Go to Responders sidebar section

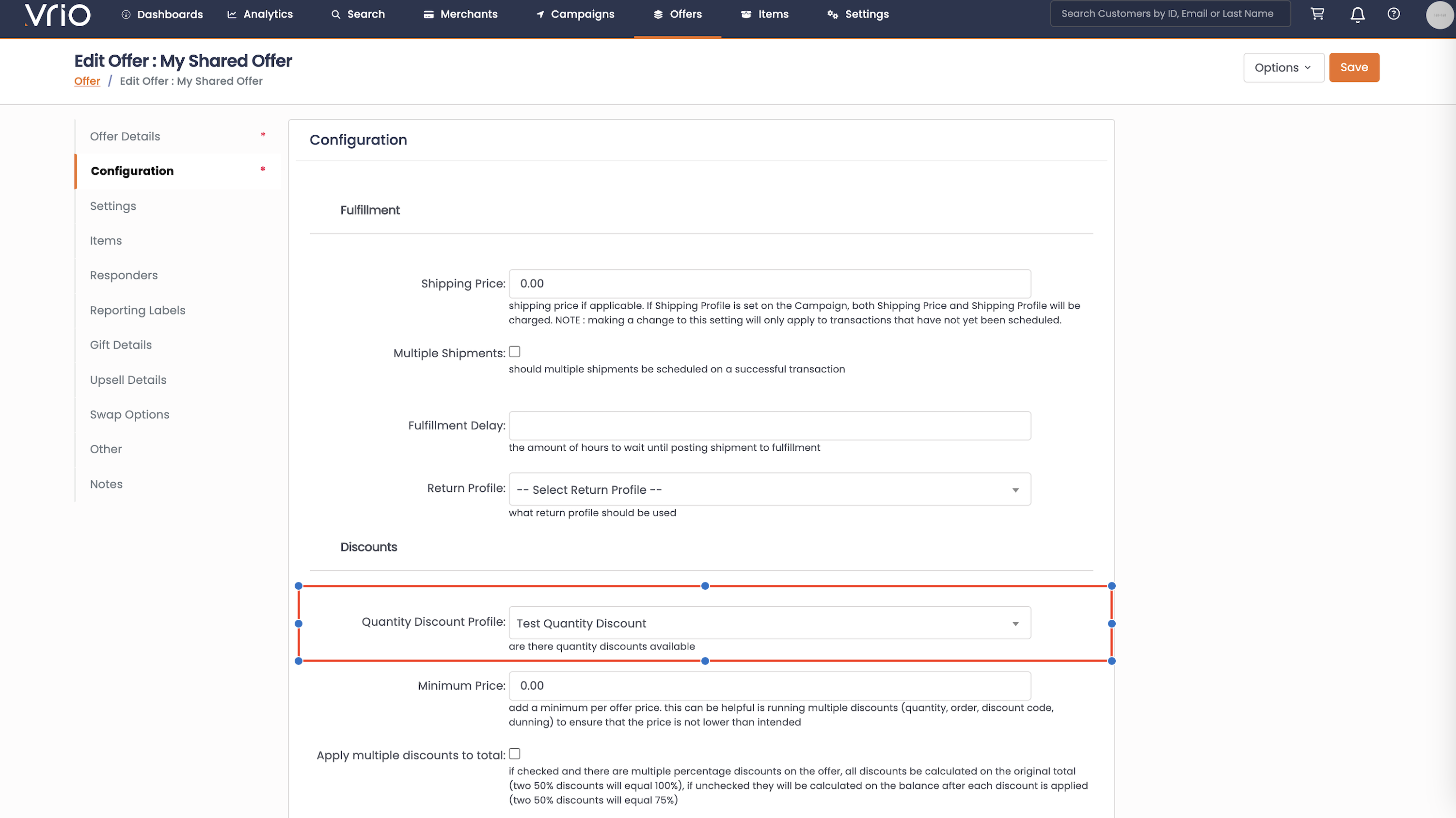pyautogui.click(x=179, y=275)
